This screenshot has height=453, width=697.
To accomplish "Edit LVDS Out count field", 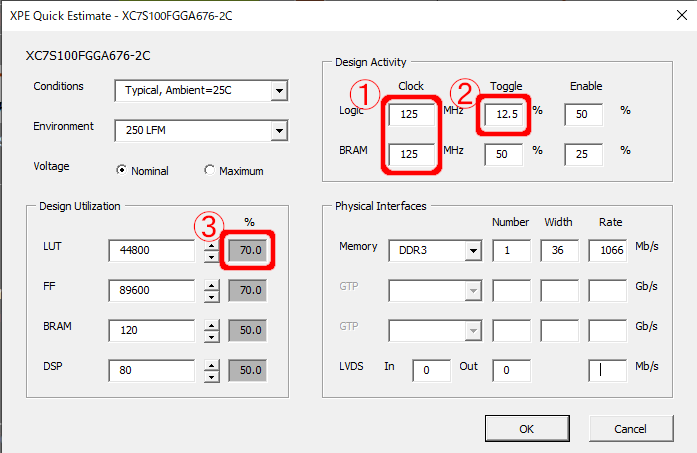I will click(x=512, y=371).
